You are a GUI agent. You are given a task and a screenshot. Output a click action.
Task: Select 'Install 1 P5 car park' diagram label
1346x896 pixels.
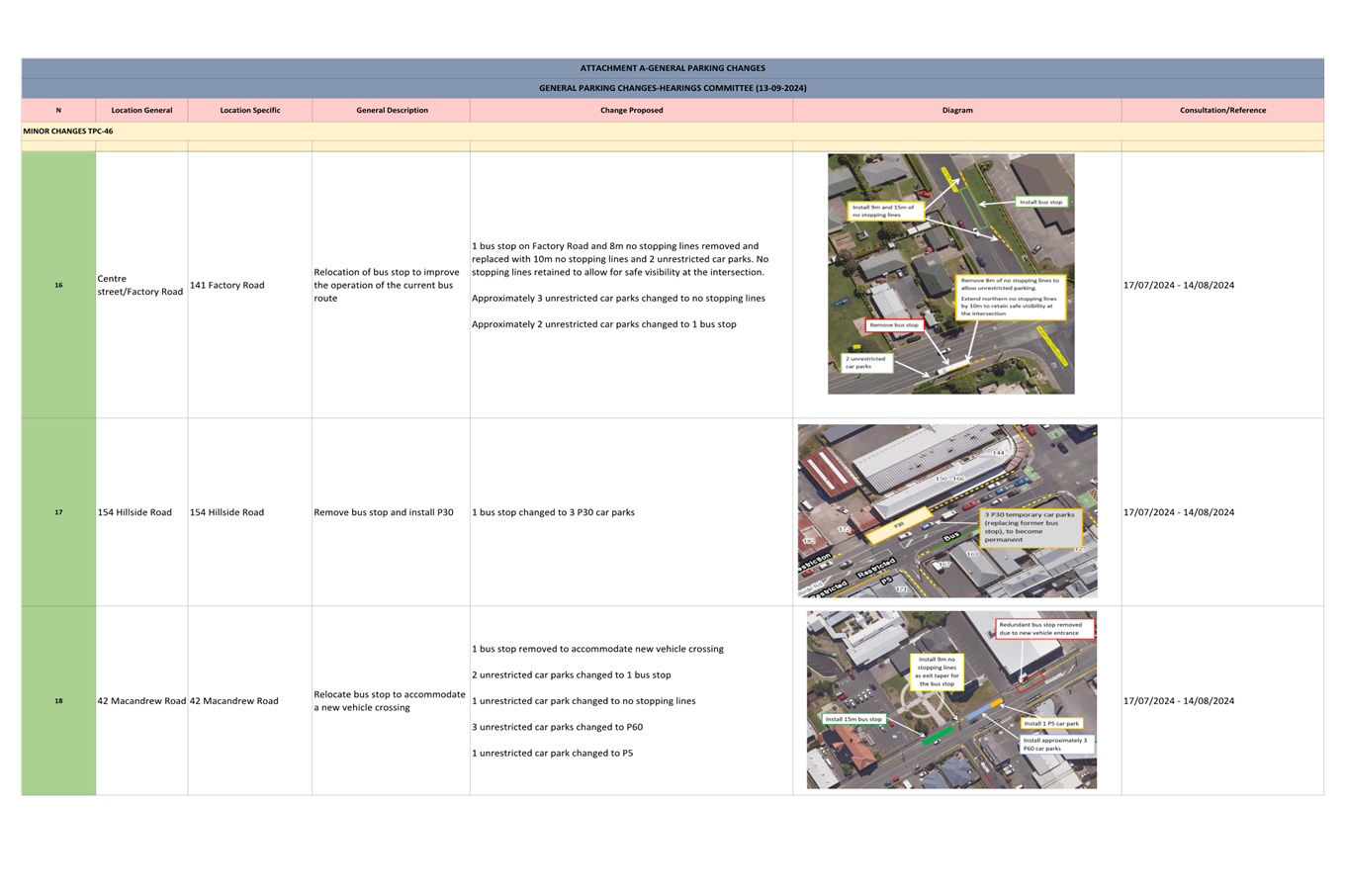pyautogui.click(x=1051, y=723)
